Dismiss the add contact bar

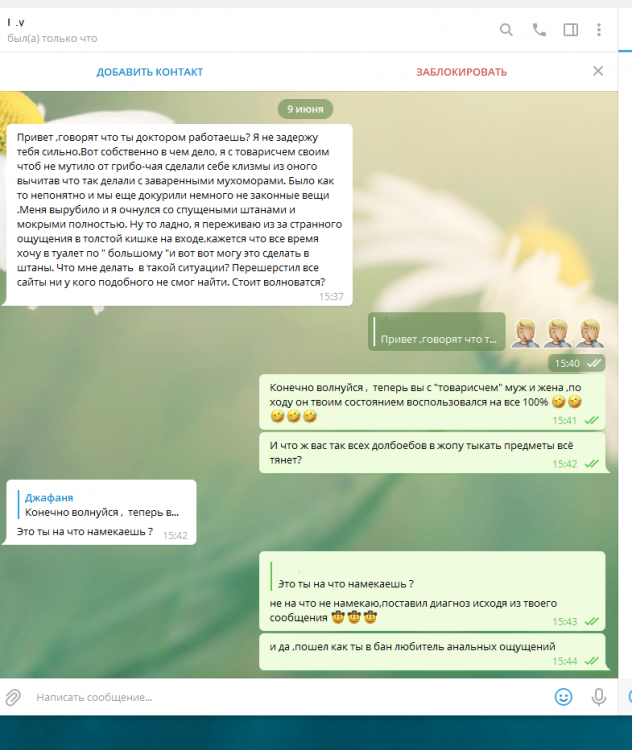(x=598, y=71)
